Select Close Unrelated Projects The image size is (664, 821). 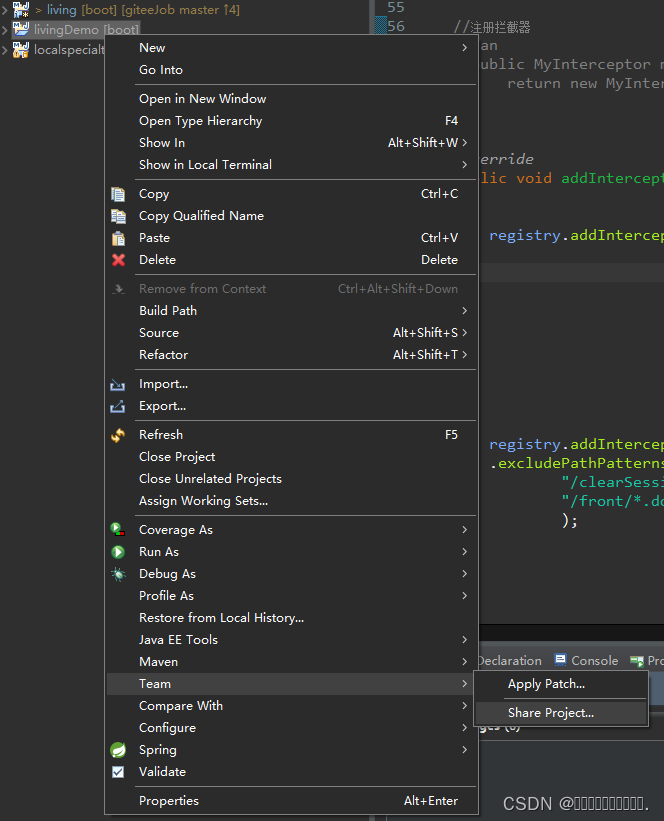click(291, 479)
